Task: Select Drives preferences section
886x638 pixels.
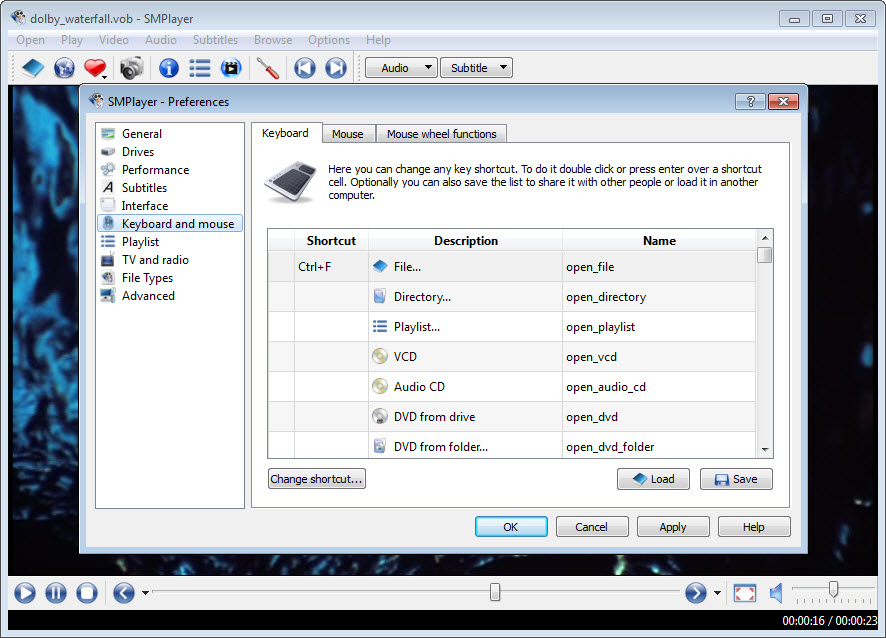Action: [170, 152]
